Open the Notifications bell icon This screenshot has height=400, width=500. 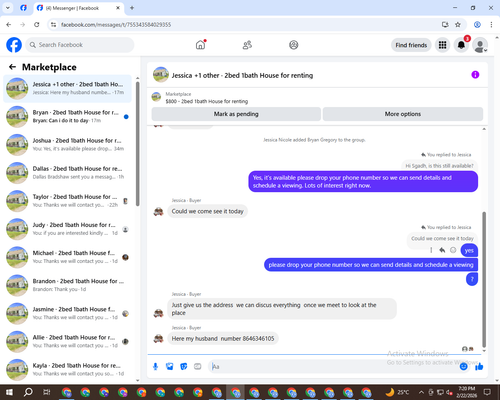(x=461, y=45)
